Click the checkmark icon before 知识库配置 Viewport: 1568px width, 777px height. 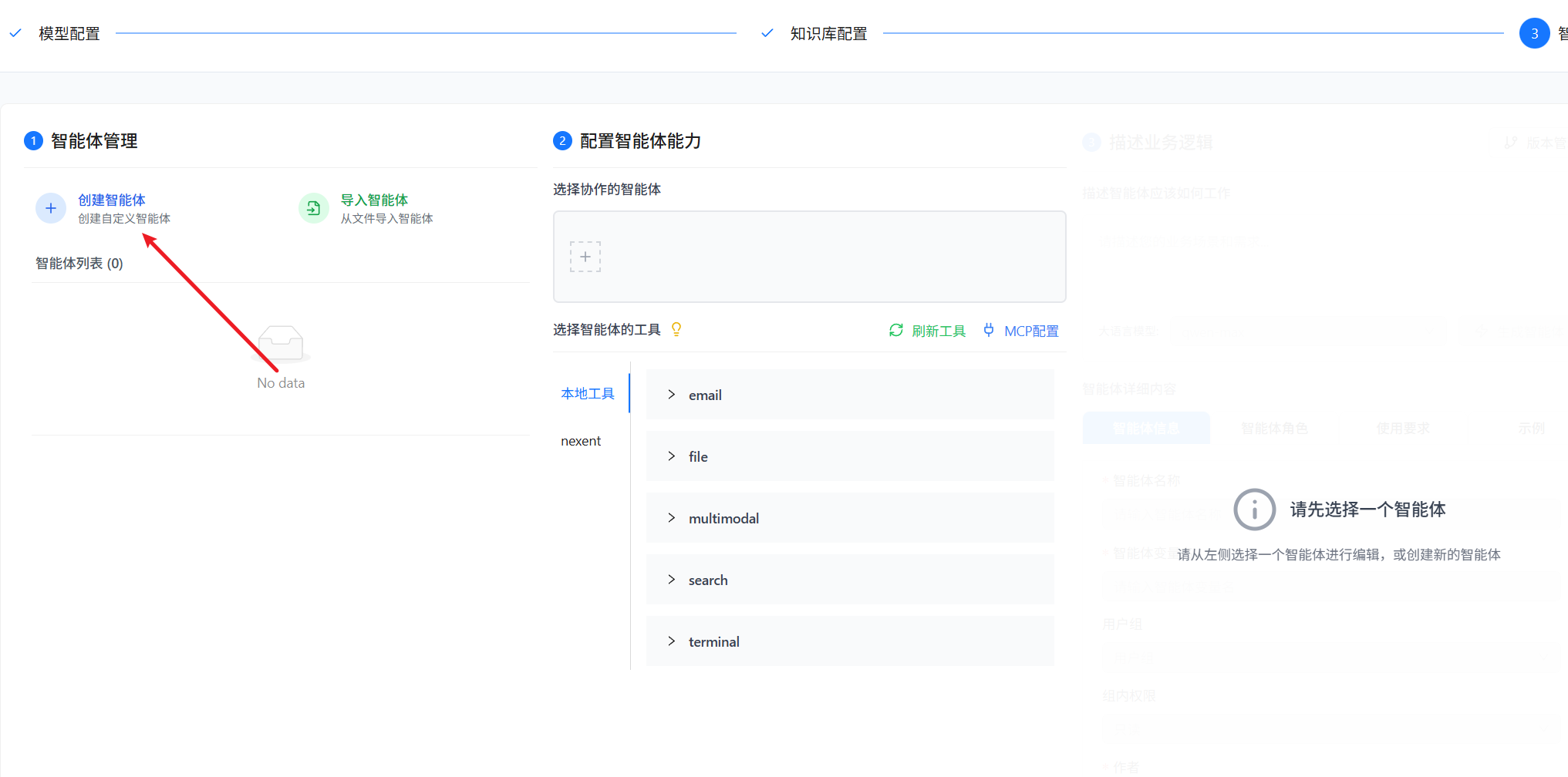click(766, 33)
